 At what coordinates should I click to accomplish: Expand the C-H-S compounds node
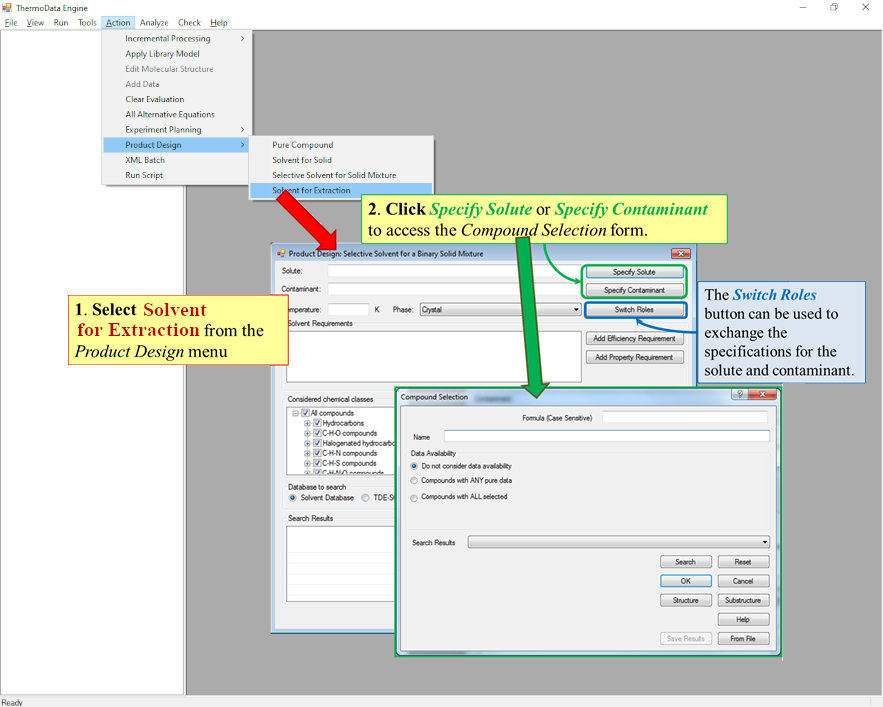(307, 463)
